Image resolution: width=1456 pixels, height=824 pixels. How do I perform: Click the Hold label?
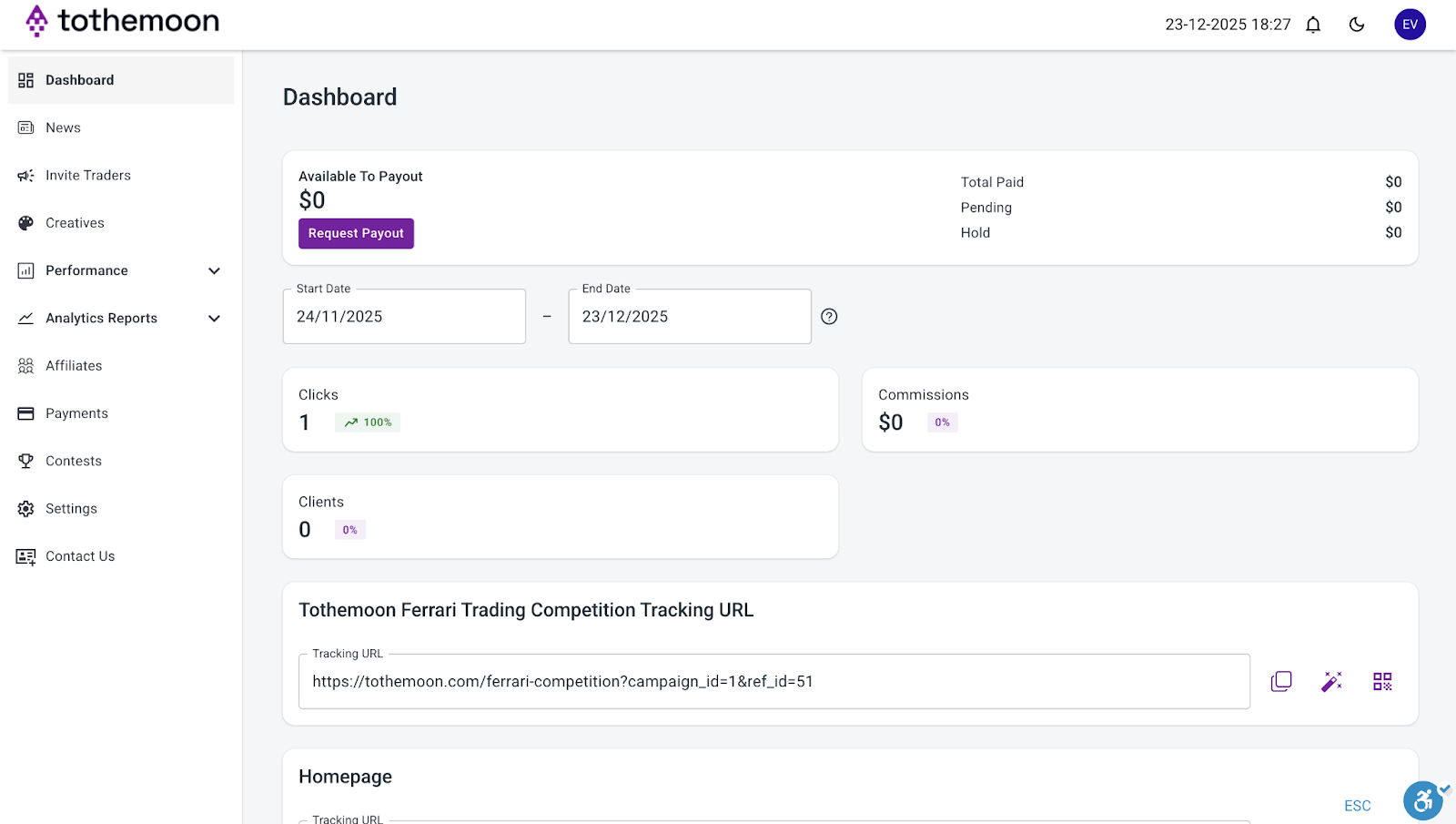976,232
